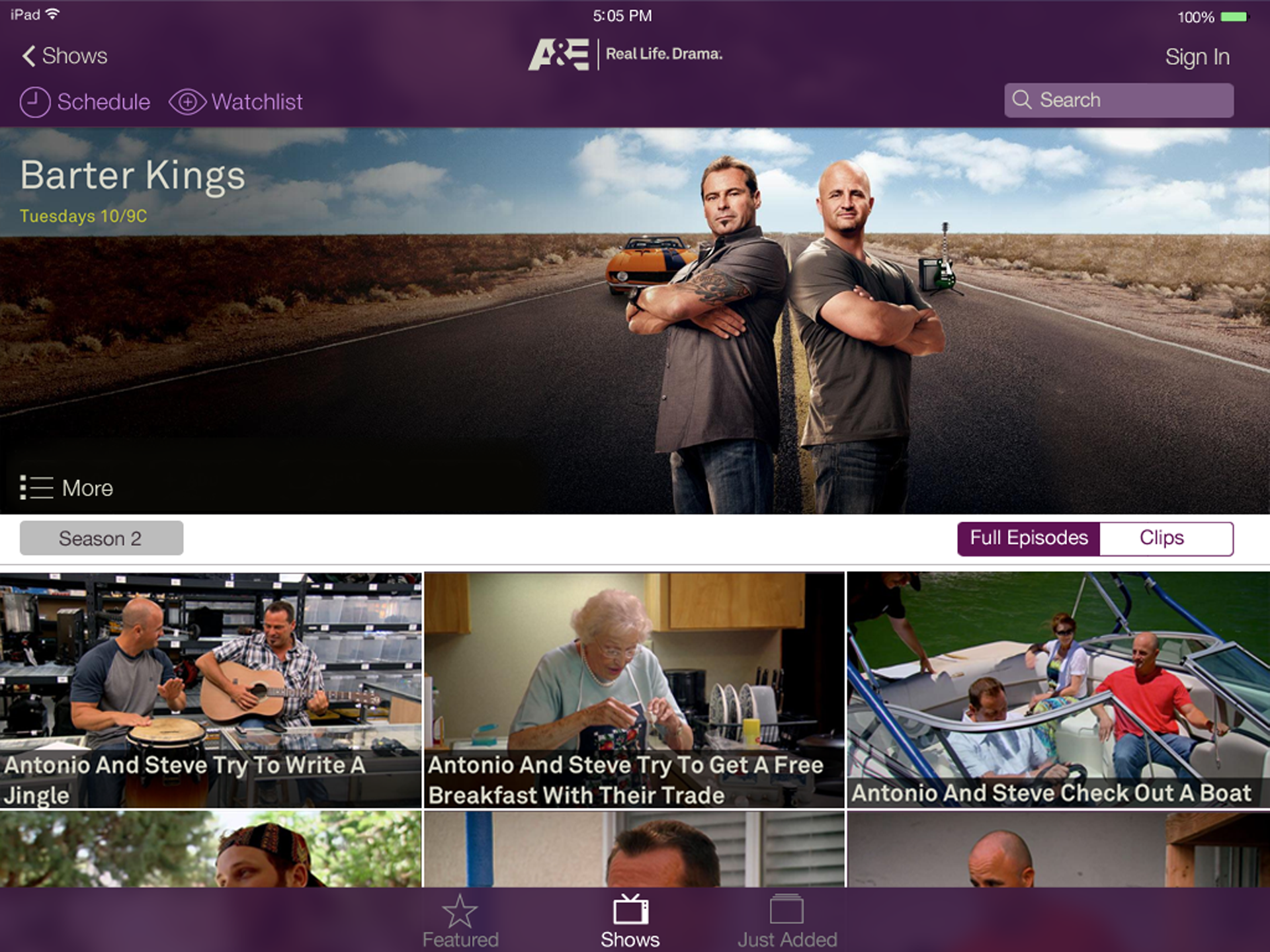This screenshot has height=952, width=1270.
Task: Select the Featured star icon
Action: [460, 911]
